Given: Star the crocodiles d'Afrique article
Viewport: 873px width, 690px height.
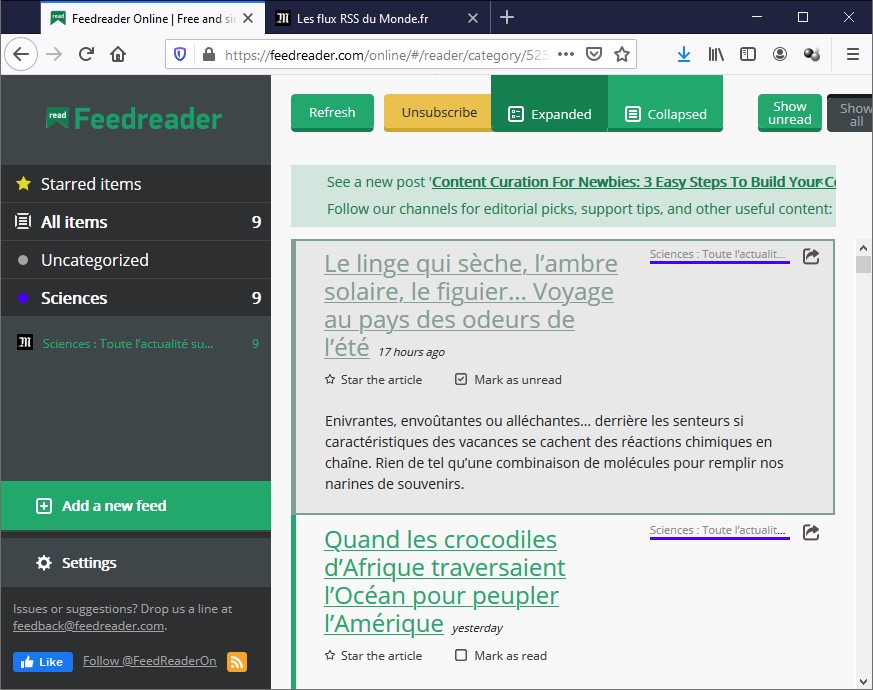Looking at the screenshot, I should click(x=373, y=656).
